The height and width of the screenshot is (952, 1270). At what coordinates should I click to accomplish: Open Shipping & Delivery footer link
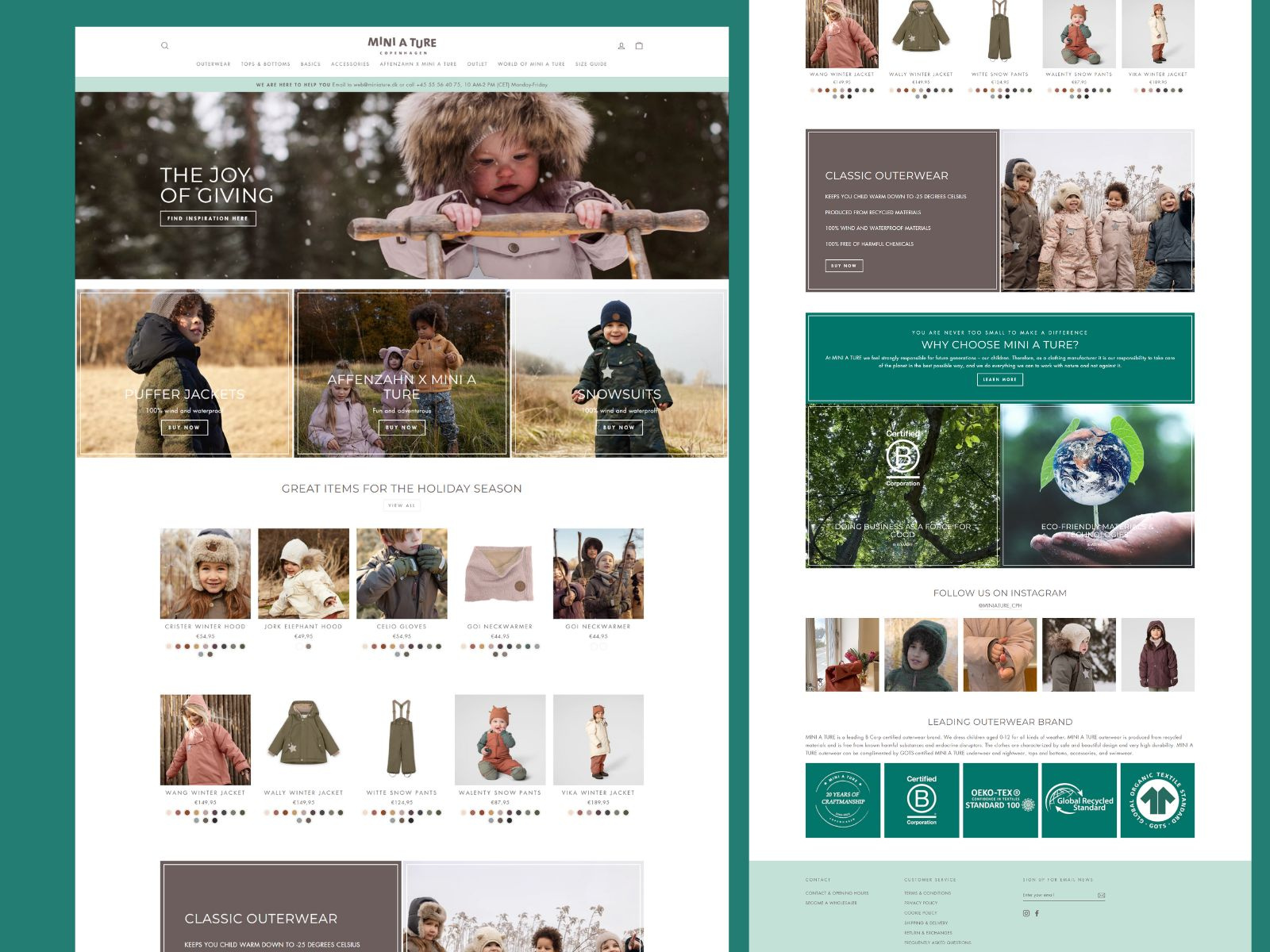pos(926,923)
